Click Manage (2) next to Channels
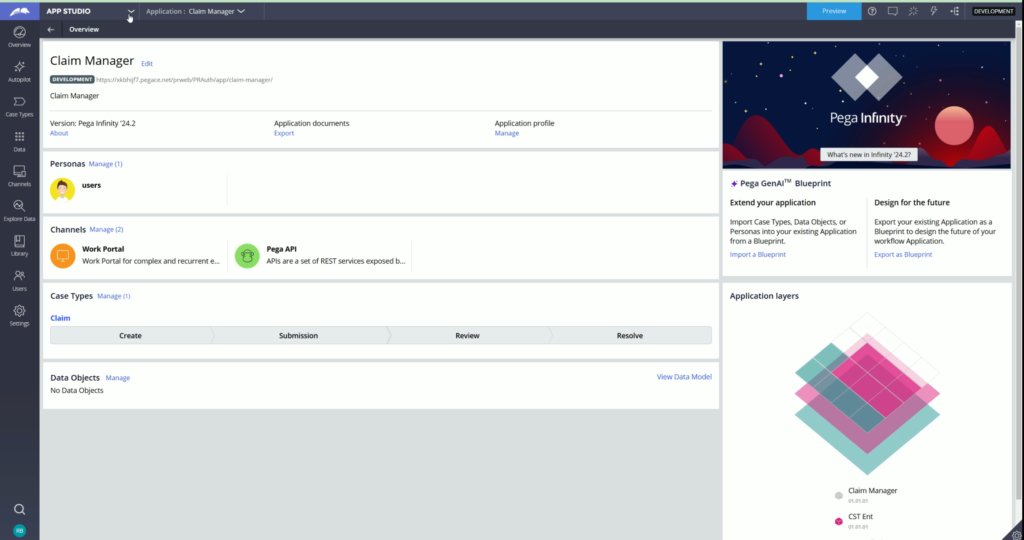The height and width of the screenshot is (540, 1024). coord(106,230)
